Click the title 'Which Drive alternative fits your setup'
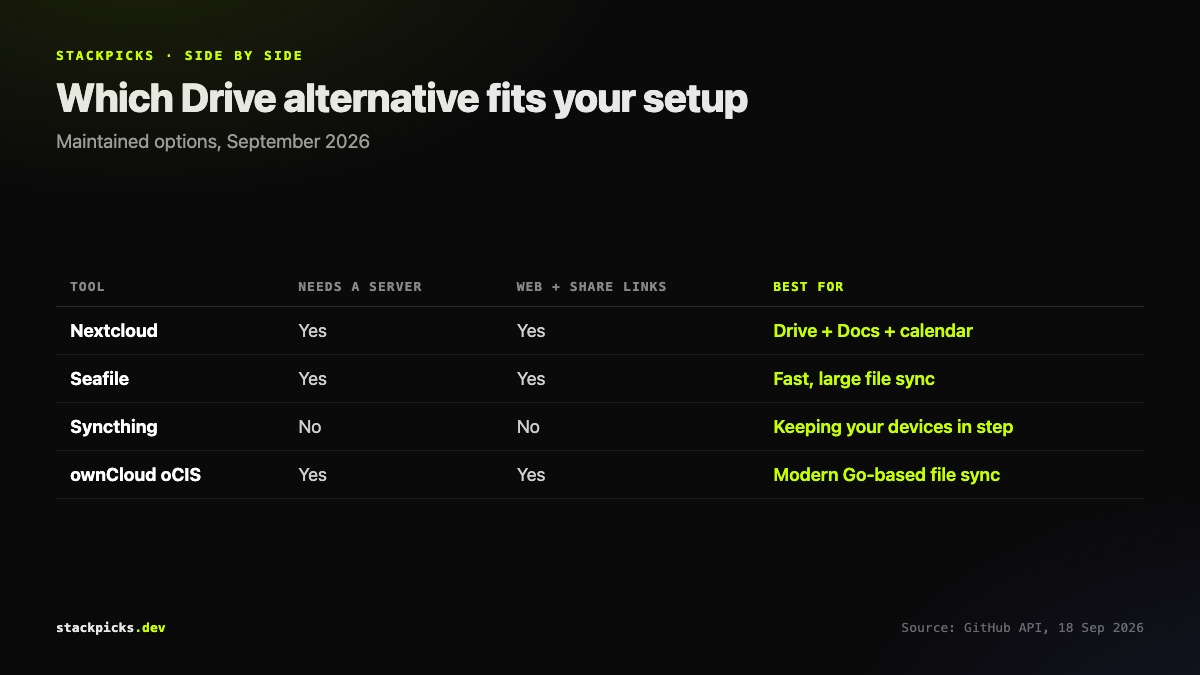Image resolution: width=1200 pixels, height=675 pixels. point(402,99)
